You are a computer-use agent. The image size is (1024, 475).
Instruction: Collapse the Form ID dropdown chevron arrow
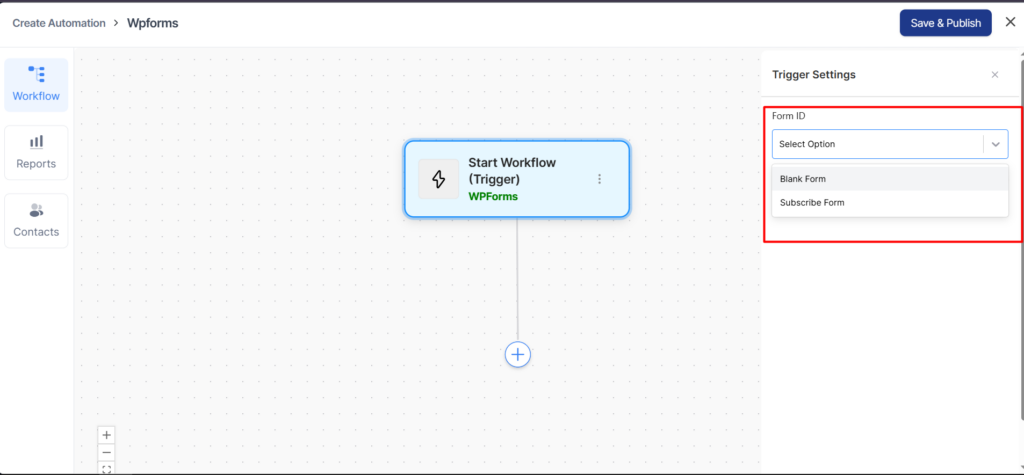click(x=996, y=144)
